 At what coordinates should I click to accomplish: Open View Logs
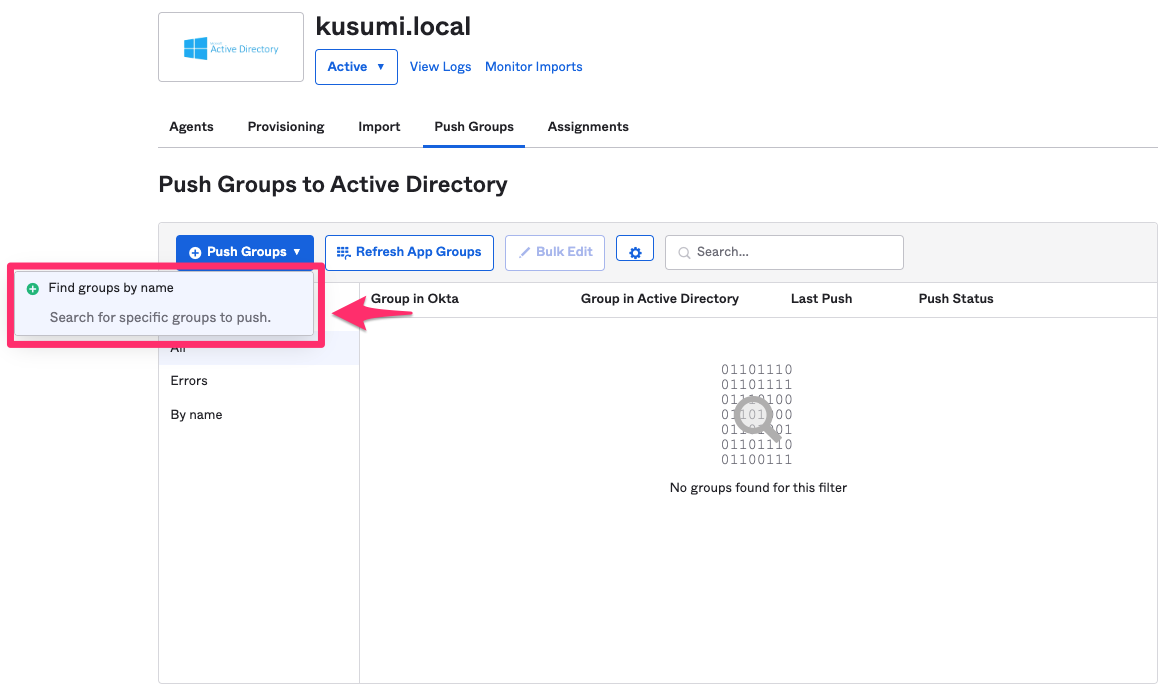point(440,66)
